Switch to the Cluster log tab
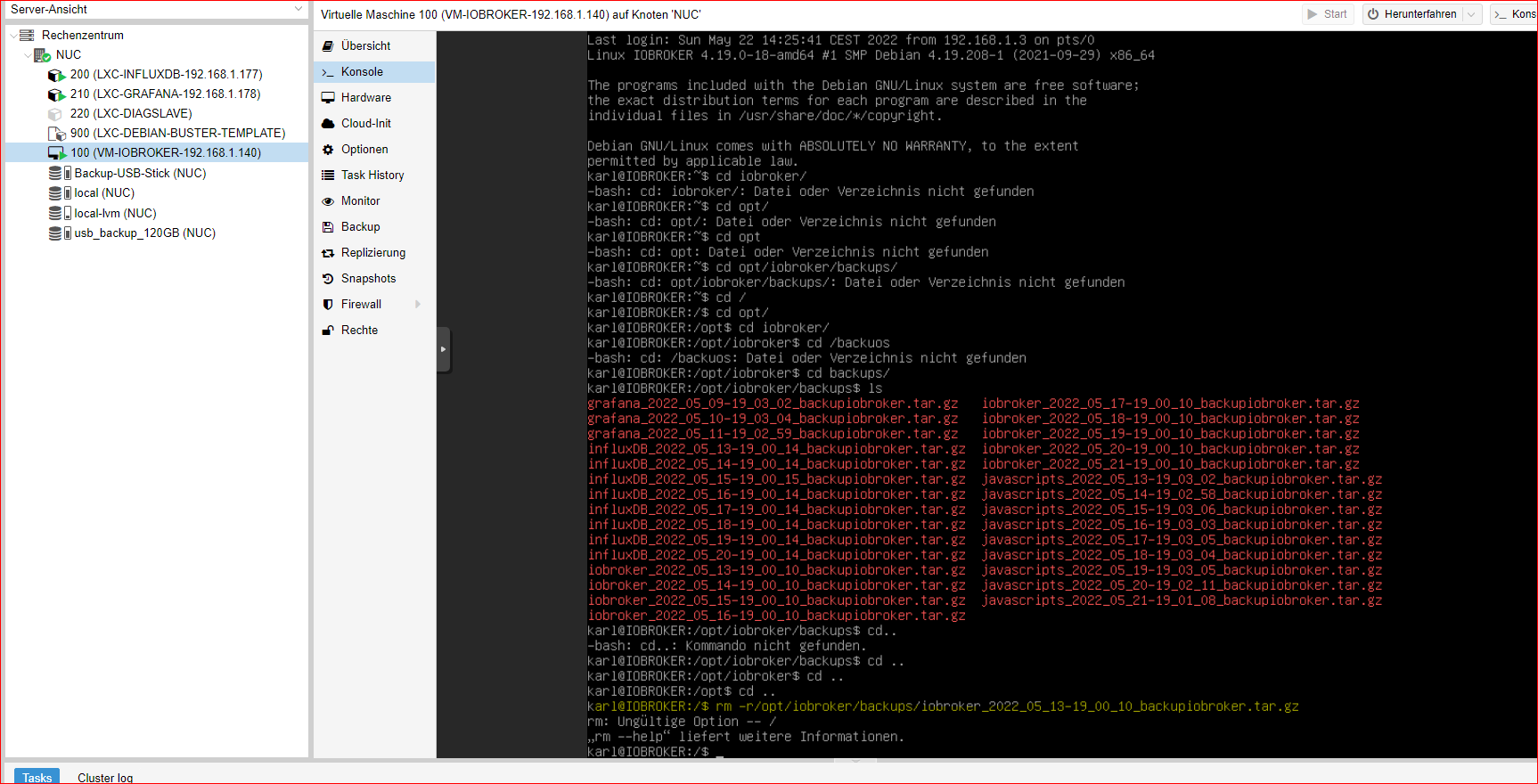 click(105, 777)
